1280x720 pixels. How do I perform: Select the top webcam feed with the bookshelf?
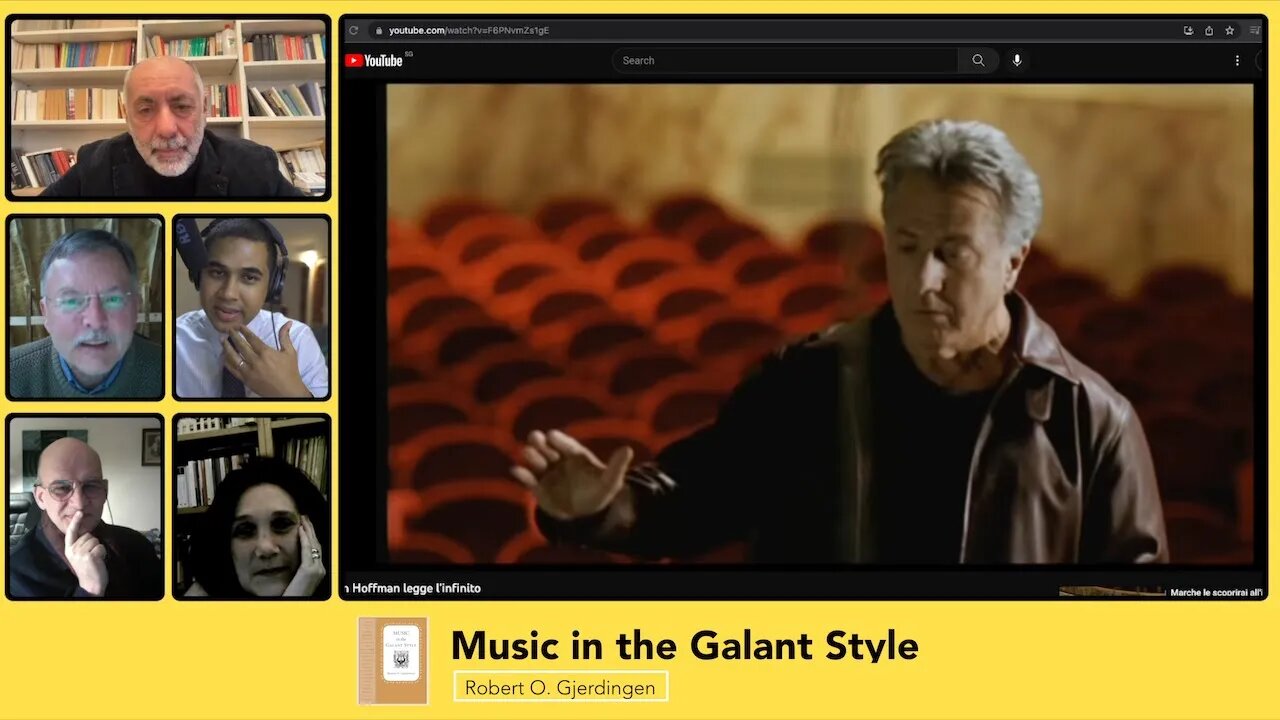pos(168,108)
